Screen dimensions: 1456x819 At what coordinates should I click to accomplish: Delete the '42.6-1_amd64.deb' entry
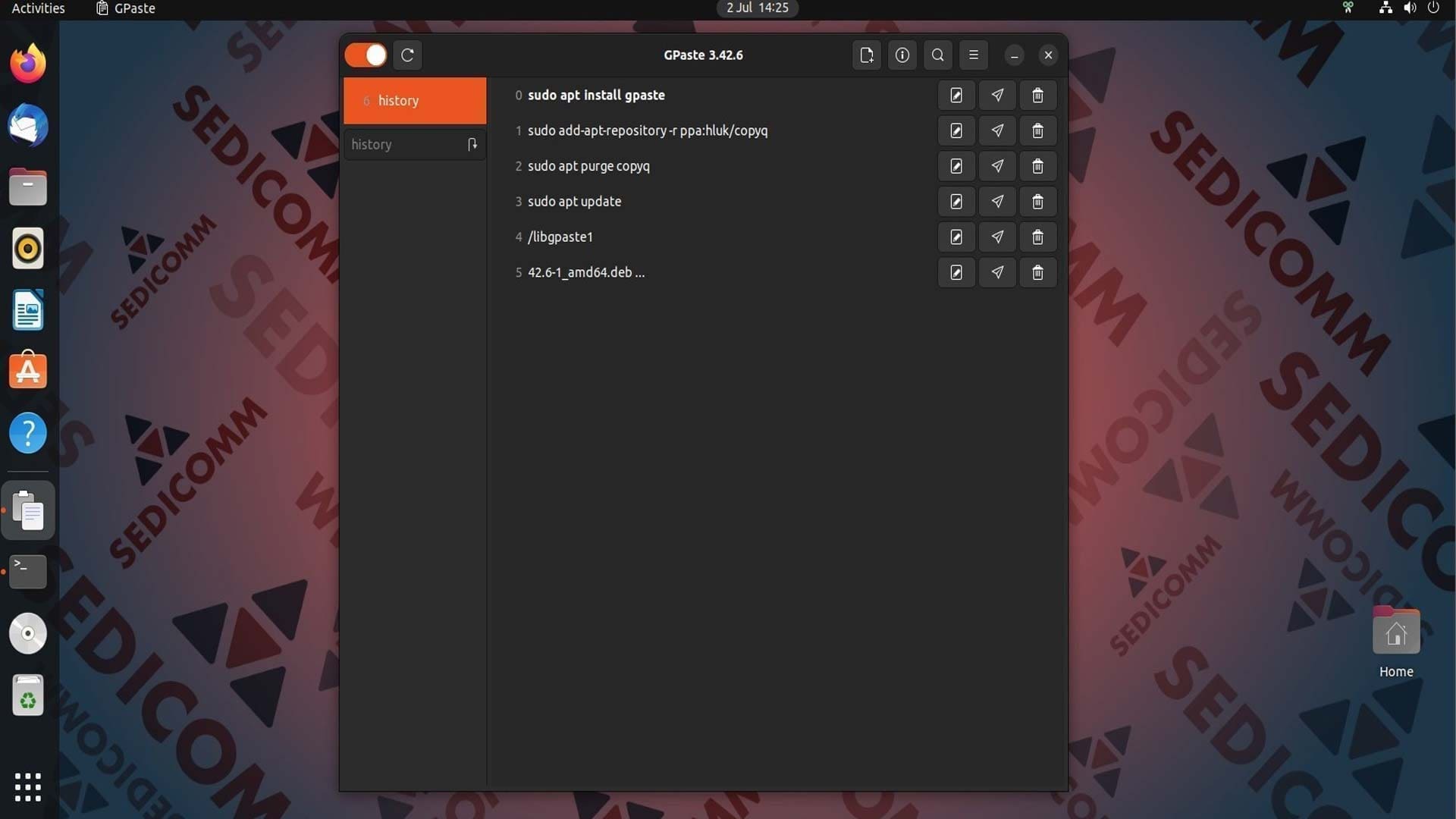[x=1037, y=272]
